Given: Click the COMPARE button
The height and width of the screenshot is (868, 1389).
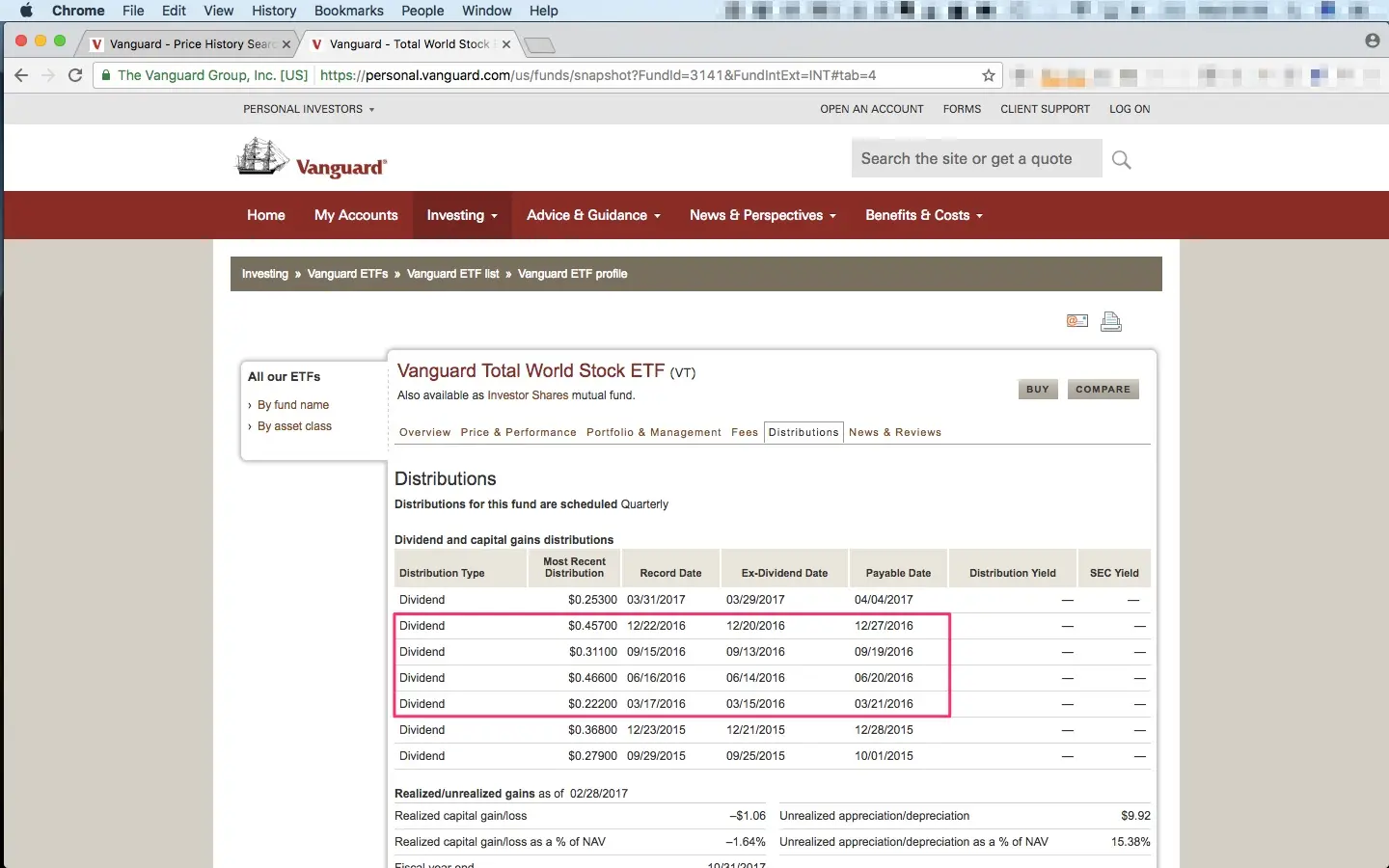Looking at the screenshot, I should click(x=1103, y=390).
